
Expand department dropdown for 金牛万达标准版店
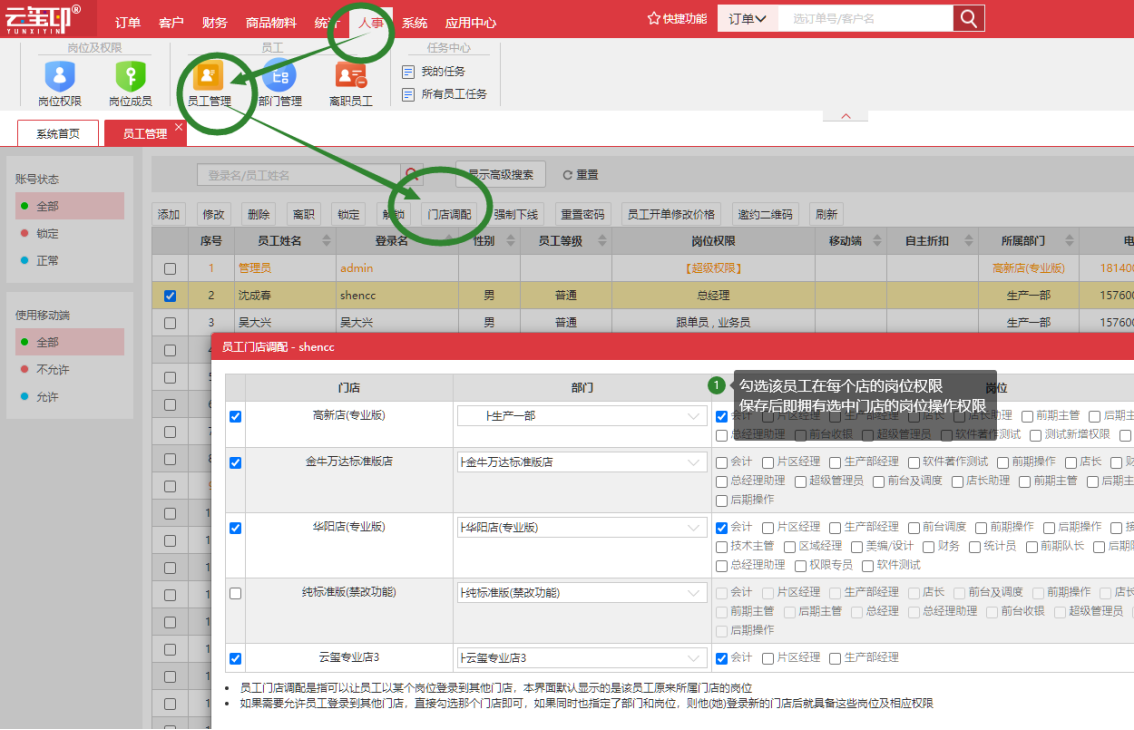point(693,462)
